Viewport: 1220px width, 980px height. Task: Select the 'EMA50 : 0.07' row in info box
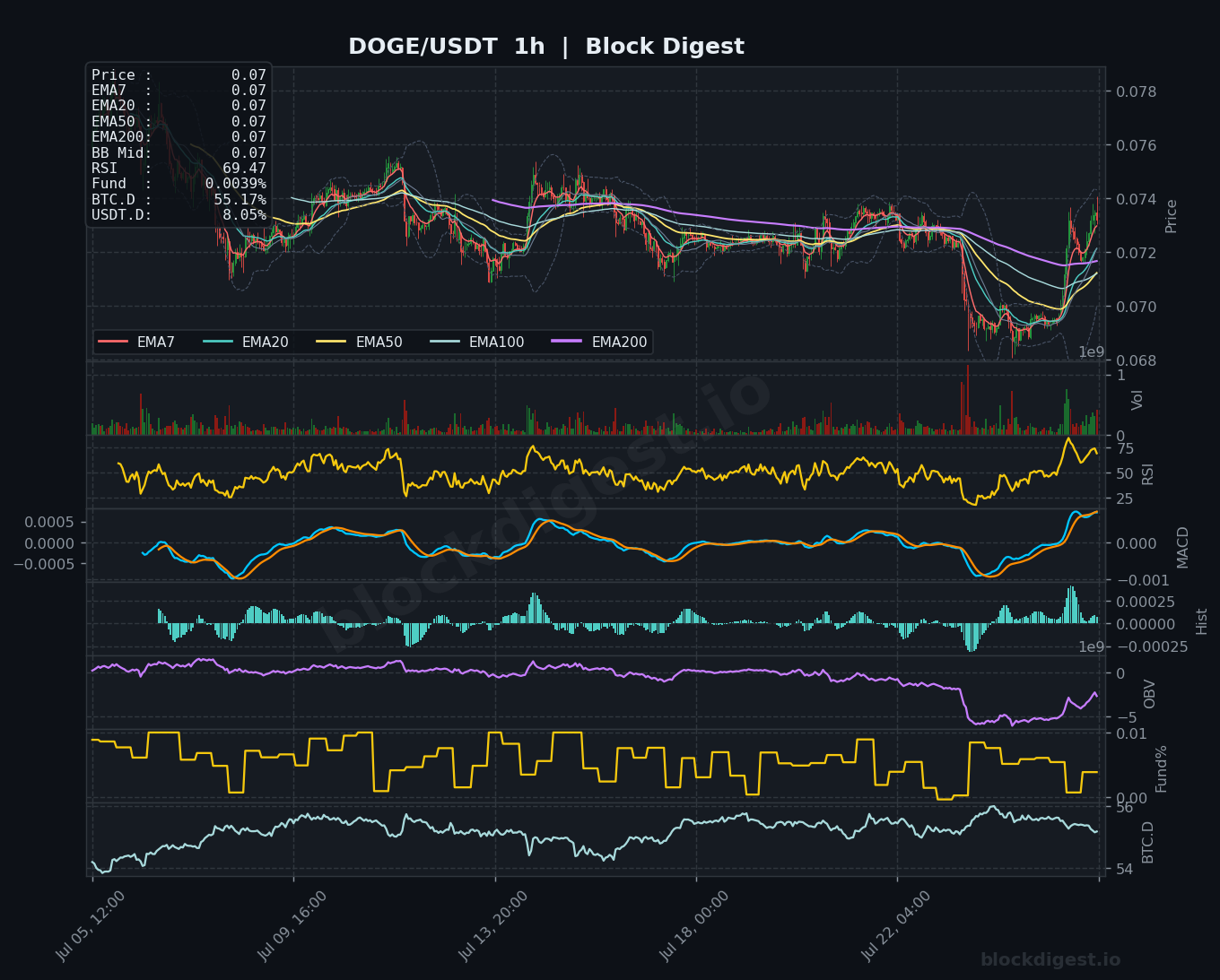pyautogui.click(x=179, y=122)
